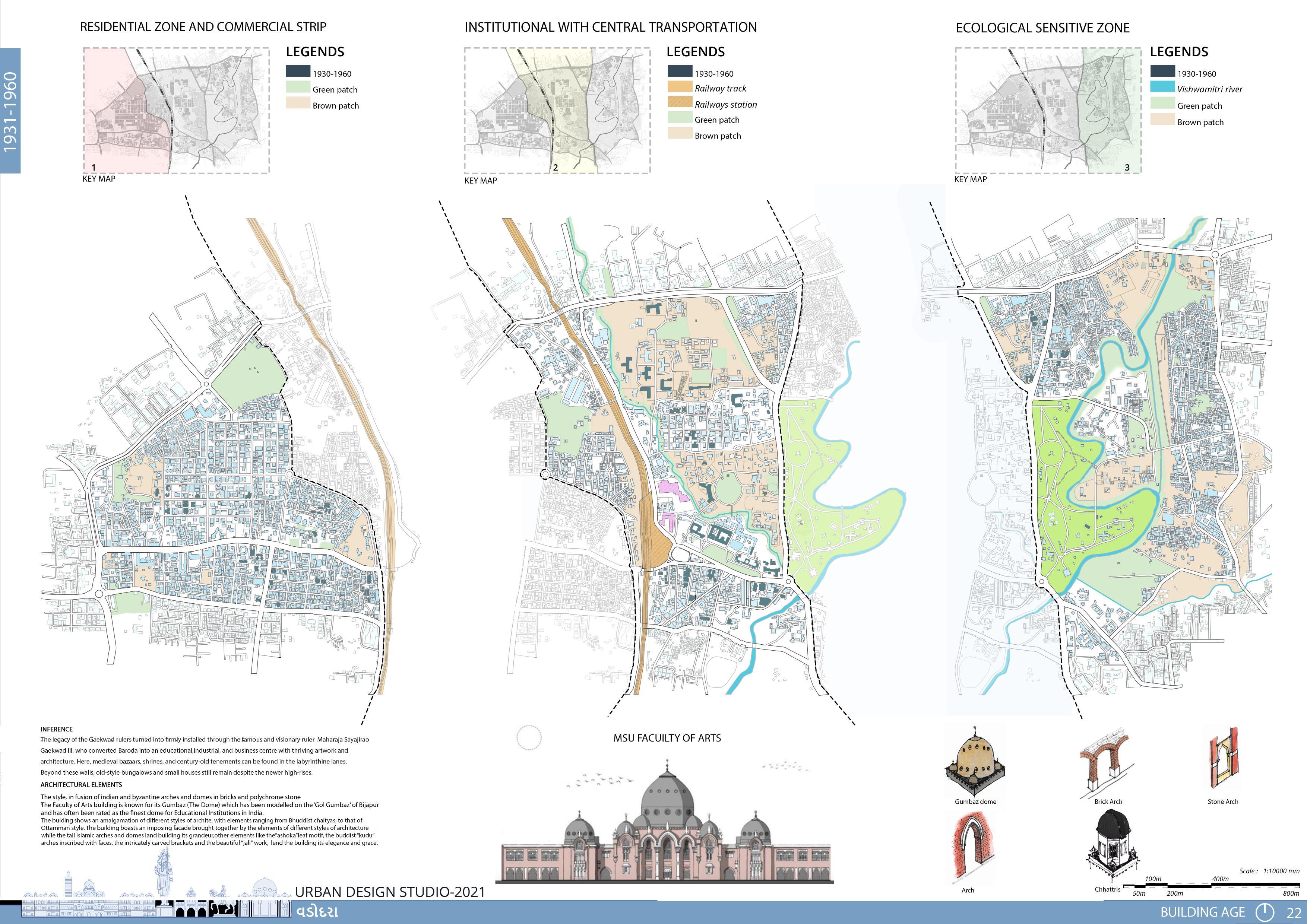
Task: Click the ecological zone key map numbered 3
Action: pos(1048,110)
